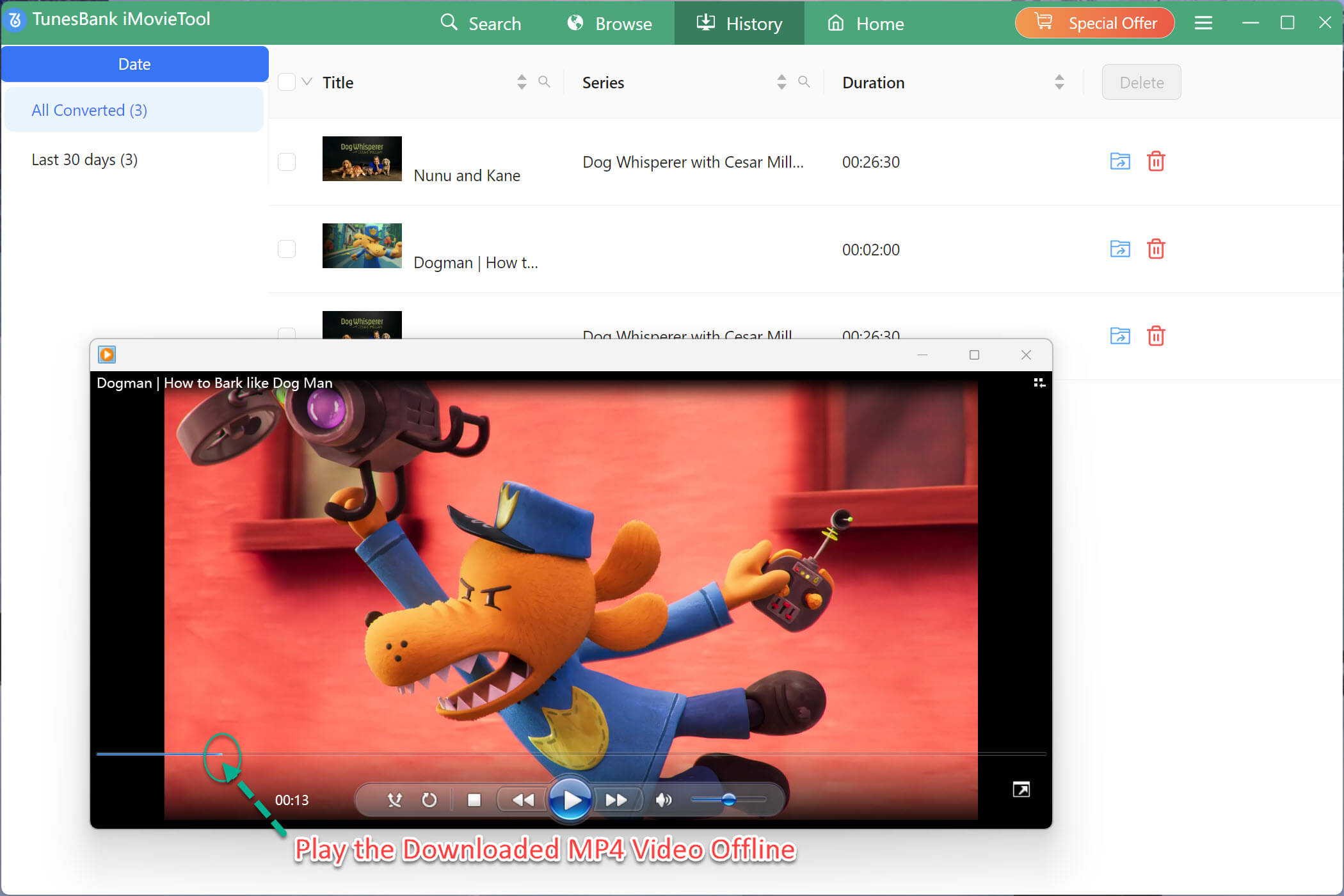Expand the dropdown arrow beside select-all checkbox
The height and width of the screenshot is (896, 1344).
coord(307,81)
